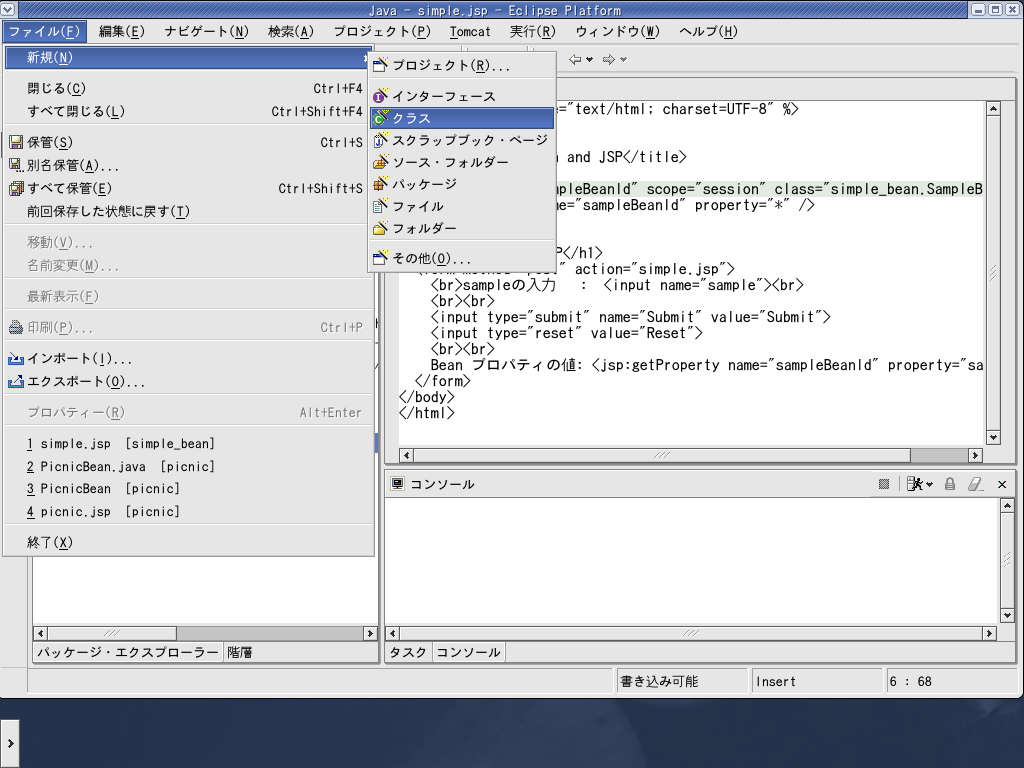This screenshot has height=768, width=1024.
Task: Switch to the 階層 hierarchy tab
Action: coord(240,652)
